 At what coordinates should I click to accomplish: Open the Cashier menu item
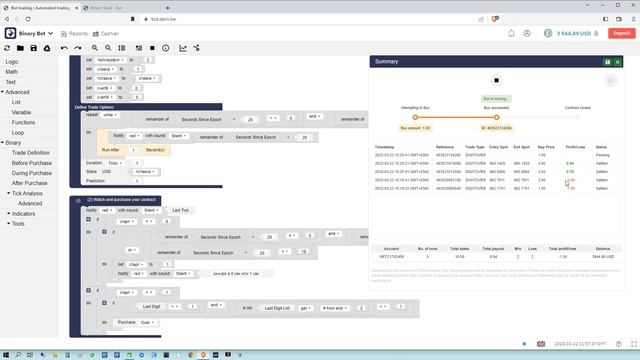click(106, 33)
